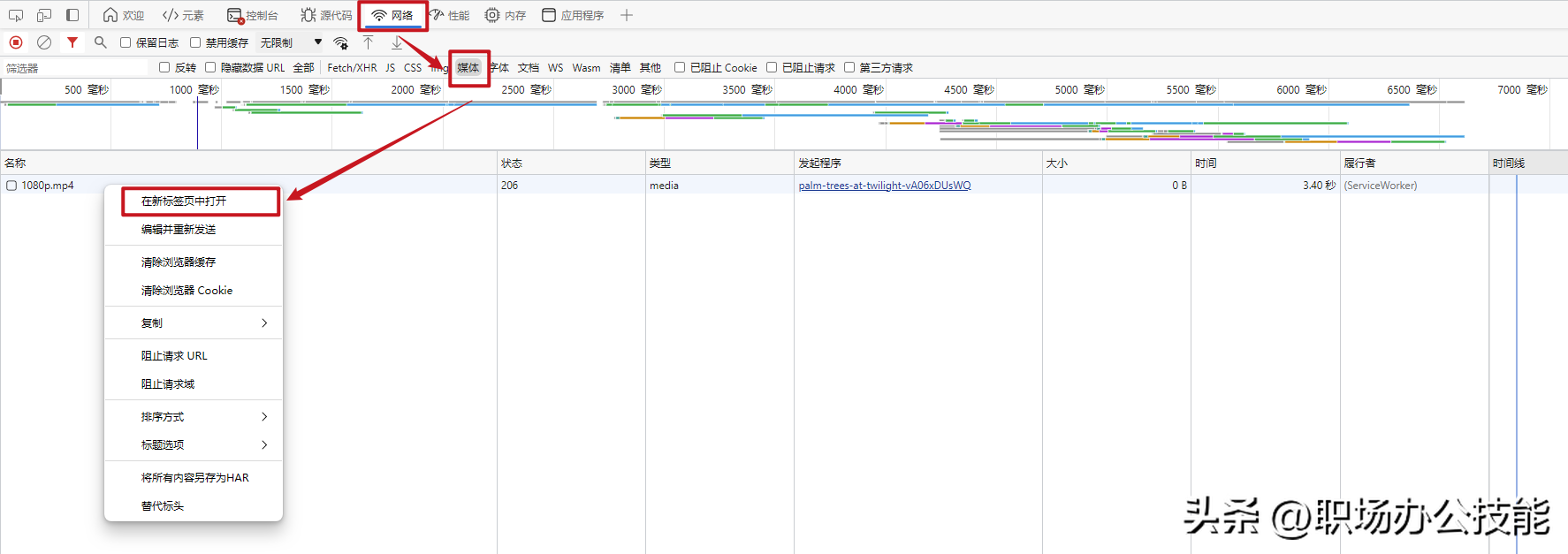Select the 清单 filter

(x=620, y=68)
